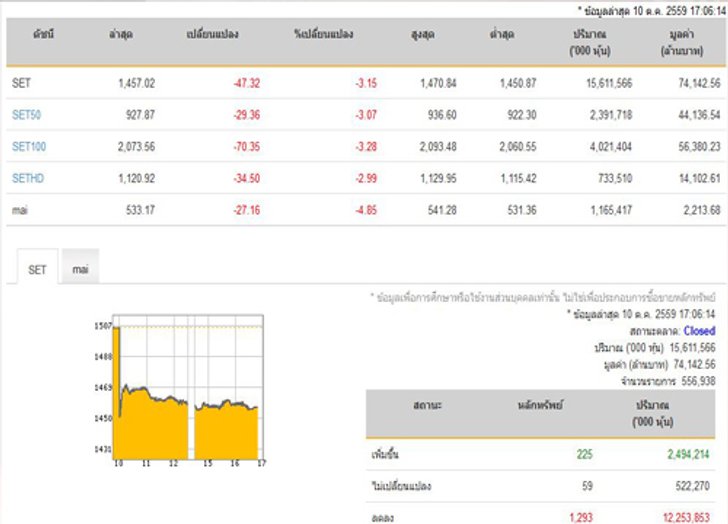Select mai volume 1,165,417
Screen dimensions: 728x524
(x=611, y=210)
